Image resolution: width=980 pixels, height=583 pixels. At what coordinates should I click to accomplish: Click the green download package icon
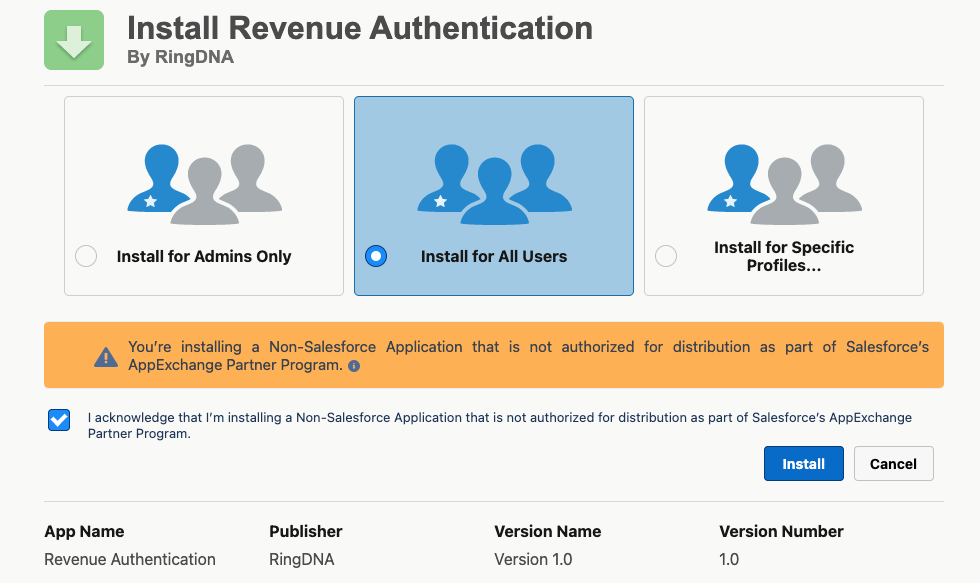coord(74,40)
